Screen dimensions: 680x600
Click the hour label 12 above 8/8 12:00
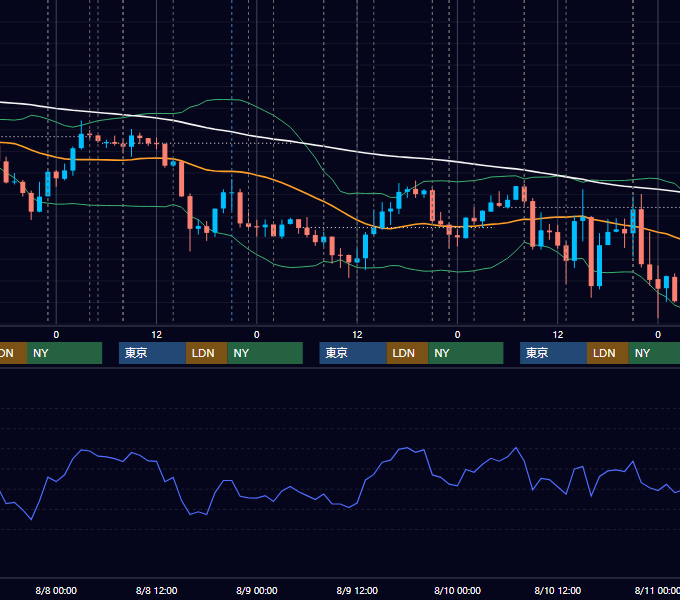(157, 335)
